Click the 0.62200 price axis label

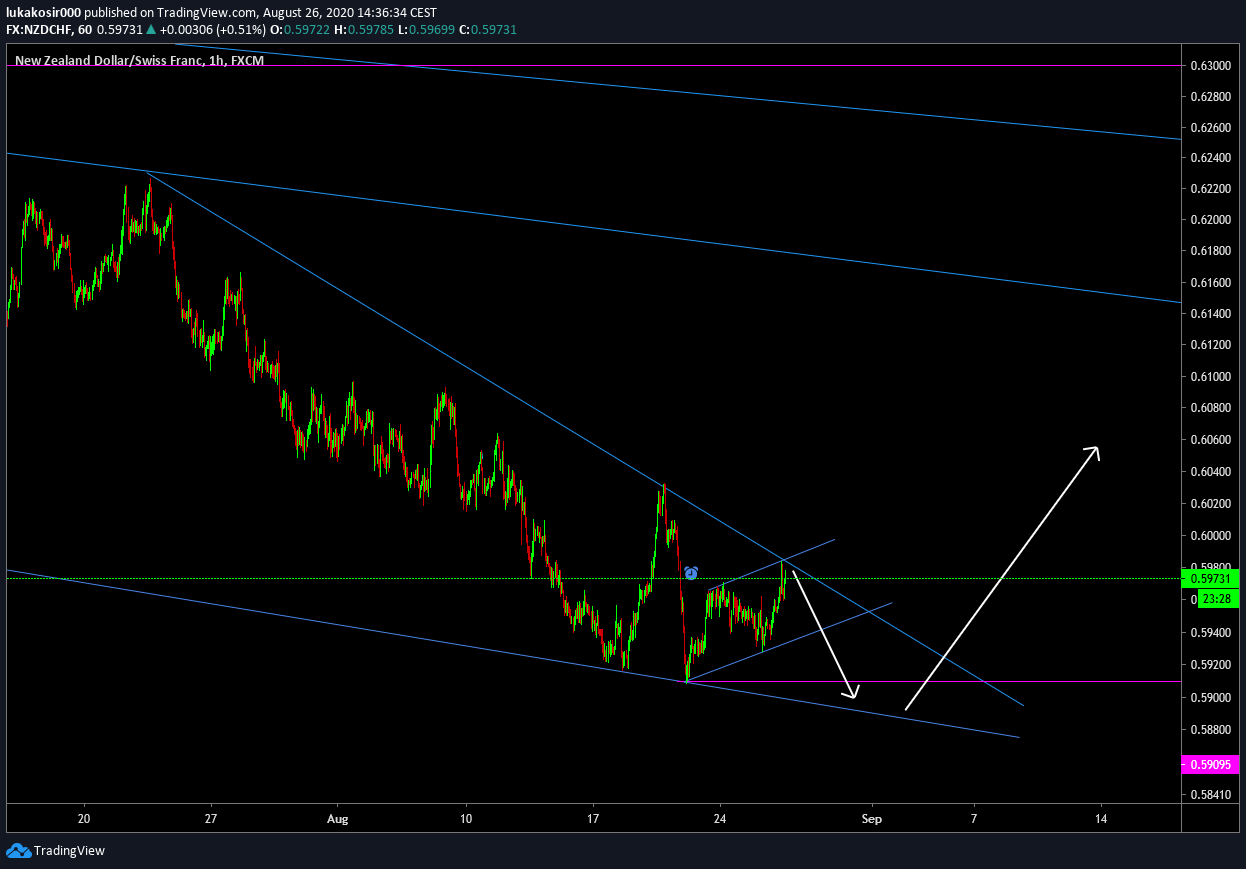[x=1210, y=189]
